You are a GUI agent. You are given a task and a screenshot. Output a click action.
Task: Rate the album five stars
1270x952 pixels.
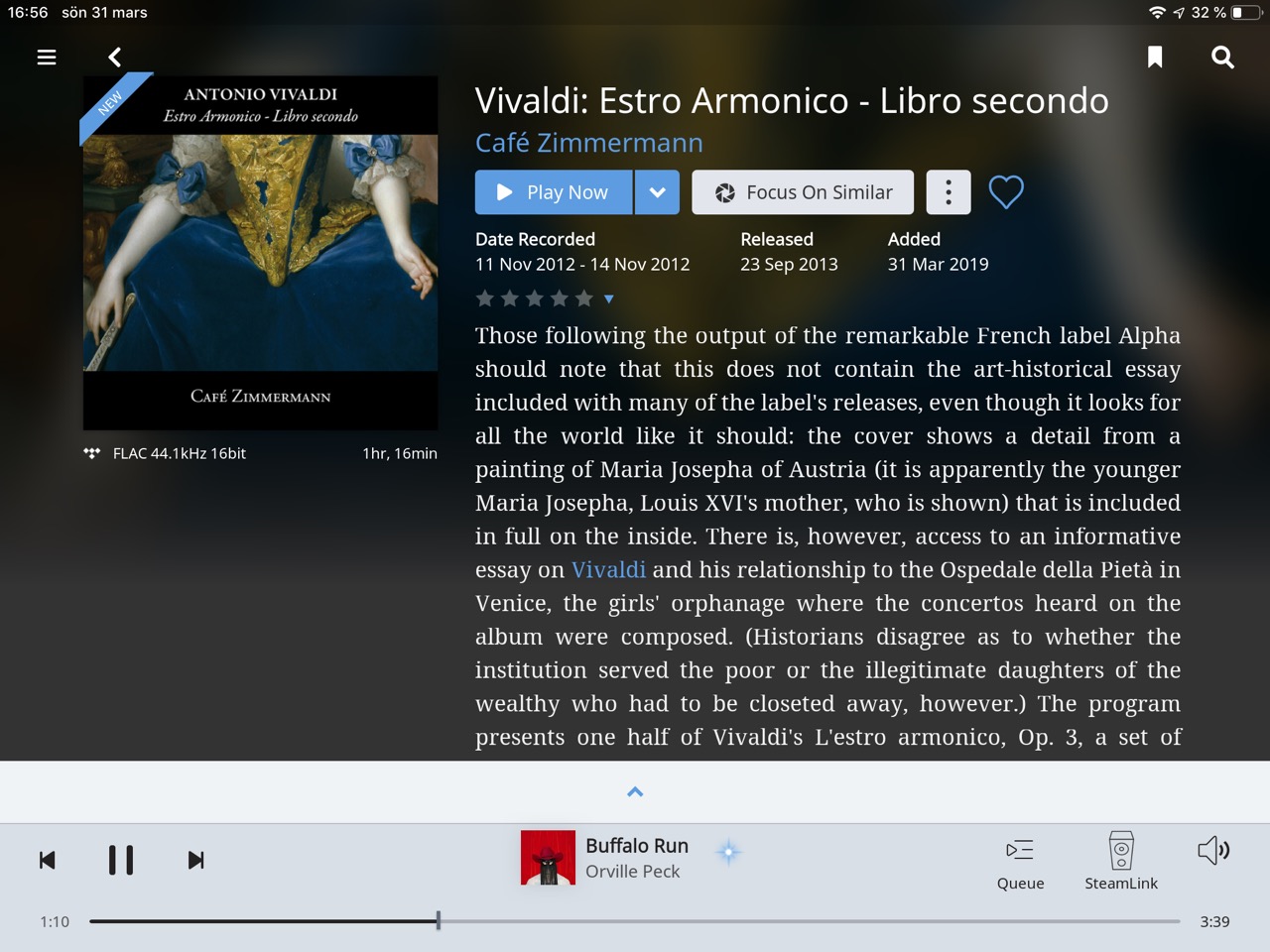tap(584, 298)
